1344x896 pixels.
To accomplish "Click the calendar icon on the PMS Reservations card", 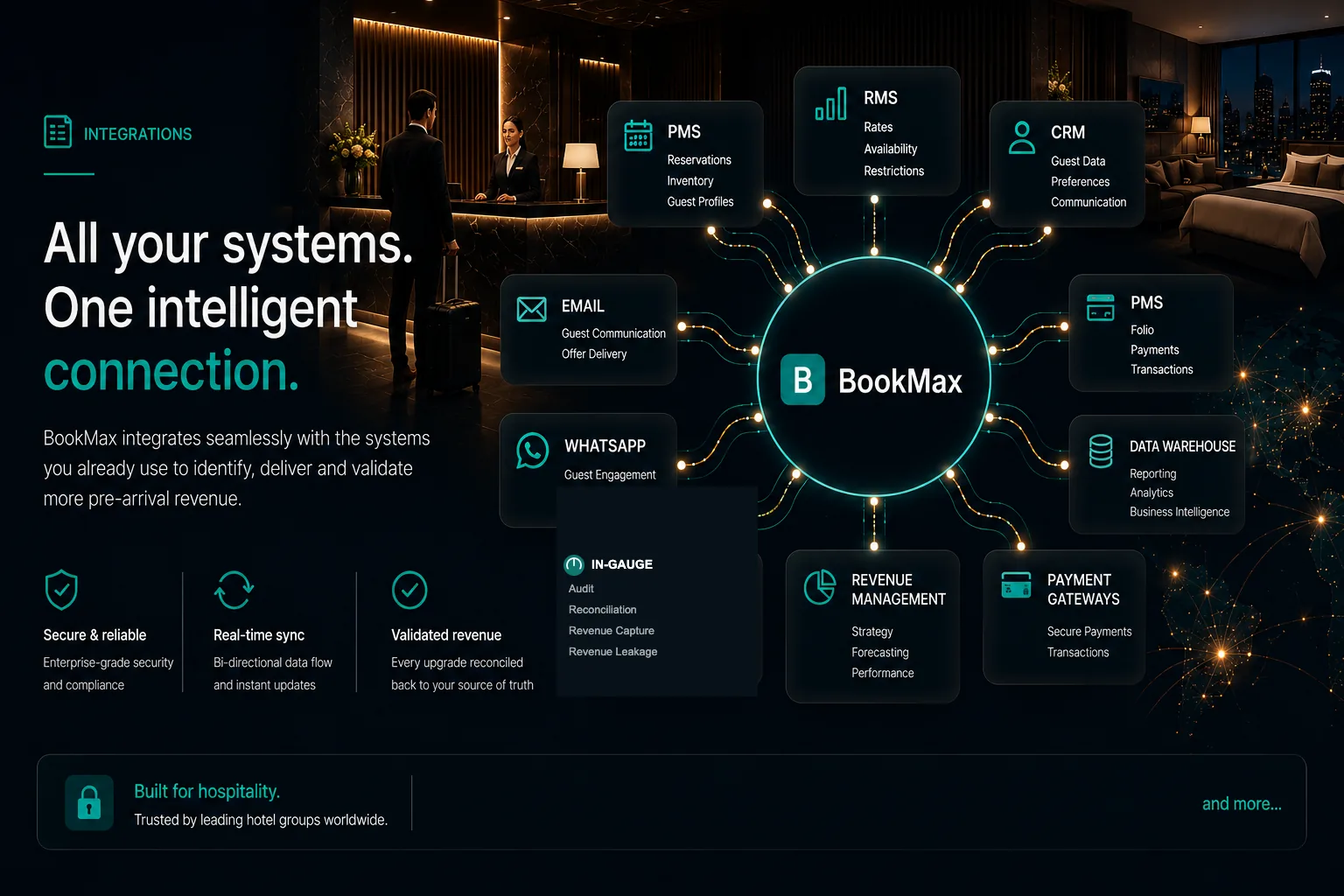I will coord(638,136).
